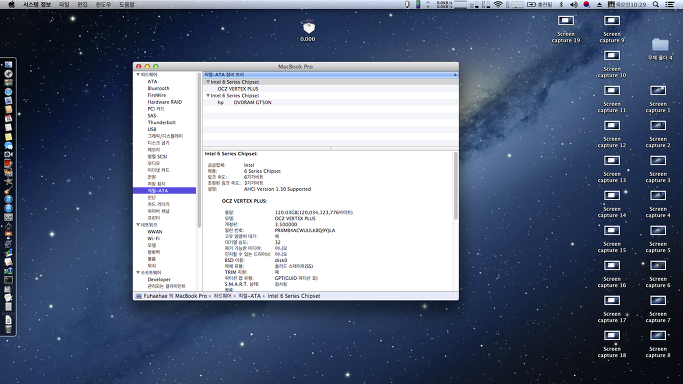Click the Trash icon in the Dock
Viewport: 683px width, 384px height.
tap(8, 329)
